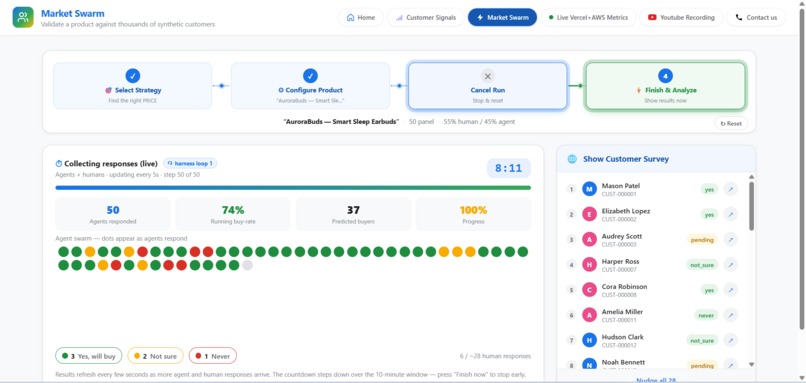Click Elizabeth Lopez's avatar E

pos(589,214)
